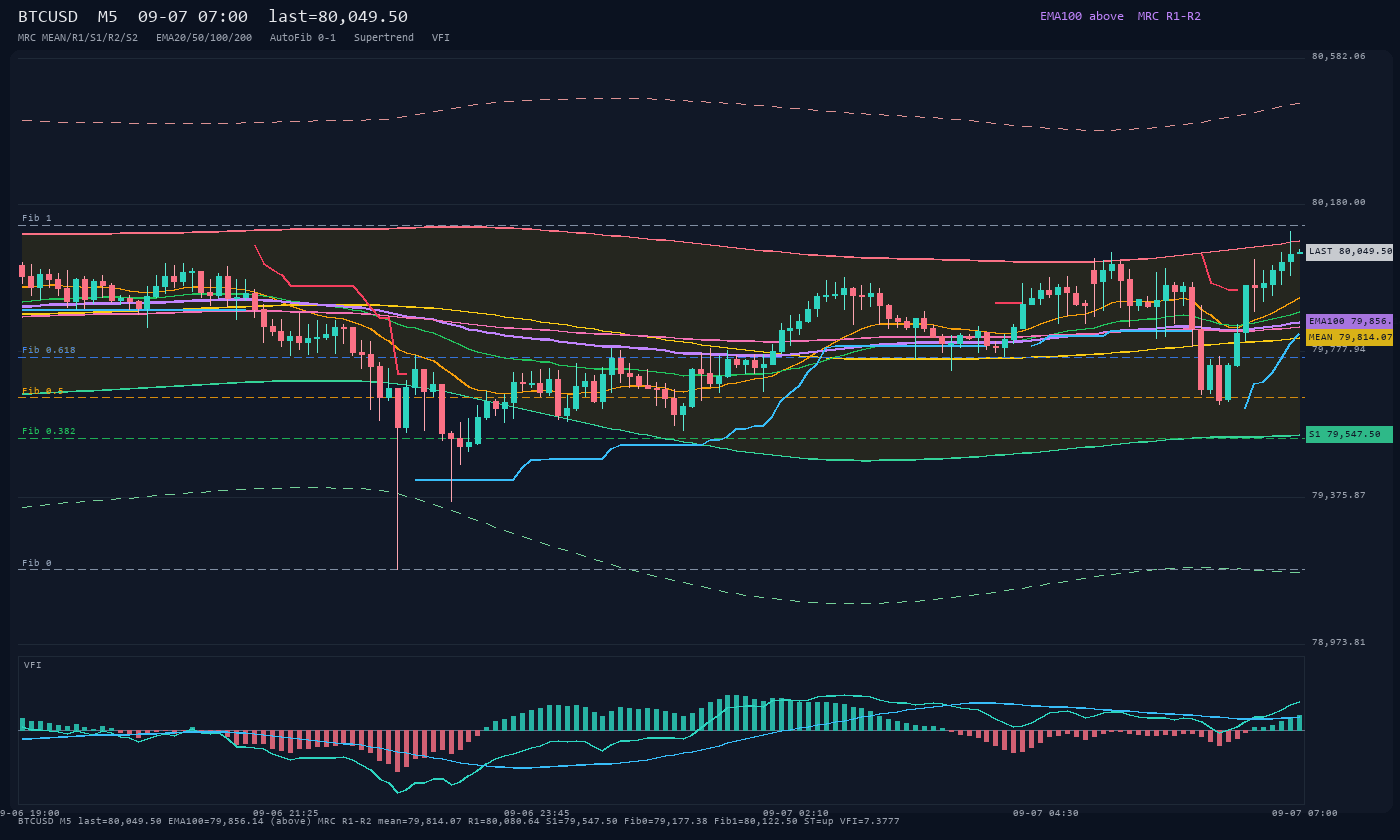Select the green 'S1 79,547.50' price tag
The height and width of the screenshot is (840, 1400).
click(1349, 435)
